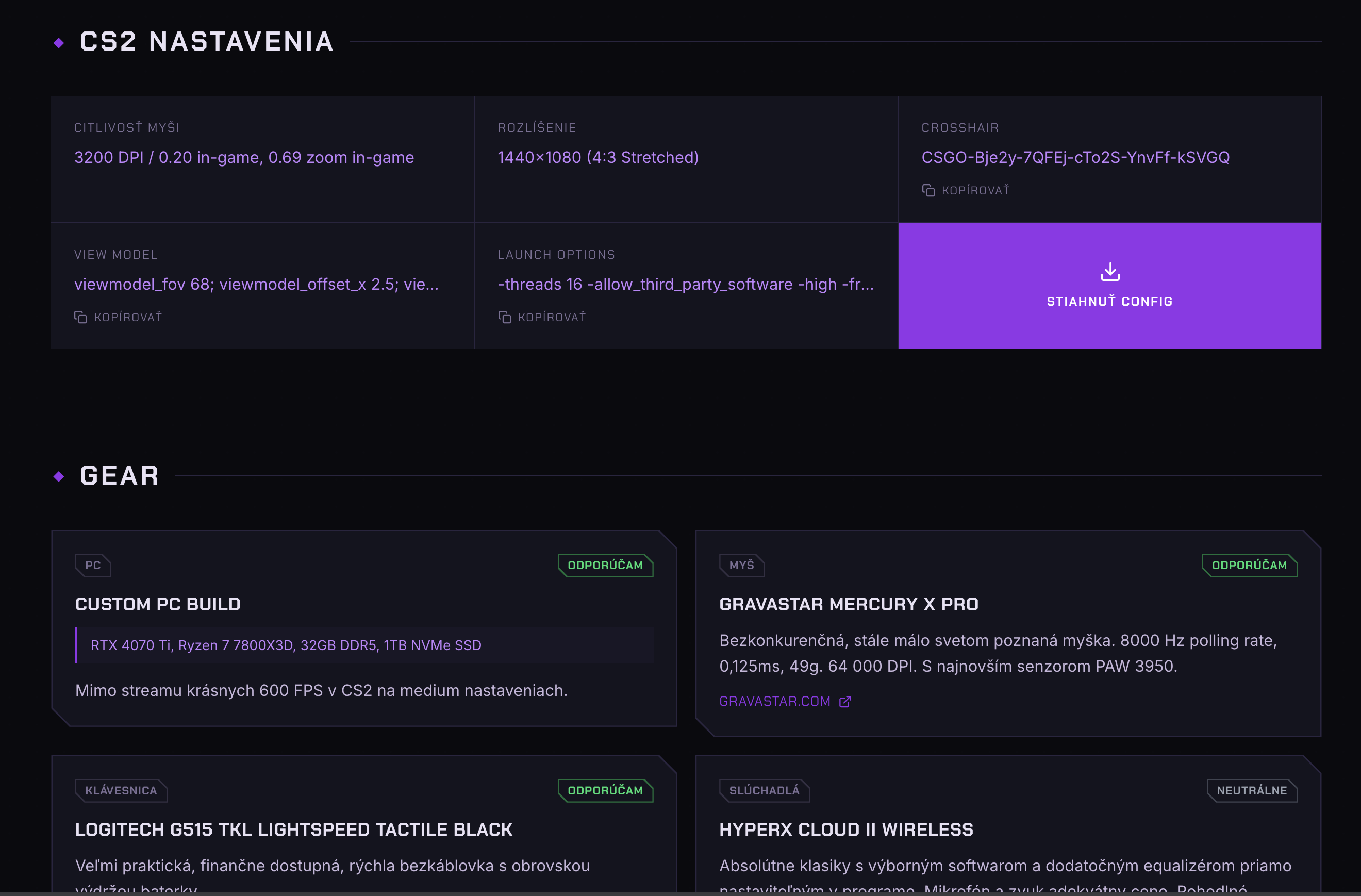Open the GRAVASTAR.COM link

point(775,701)
